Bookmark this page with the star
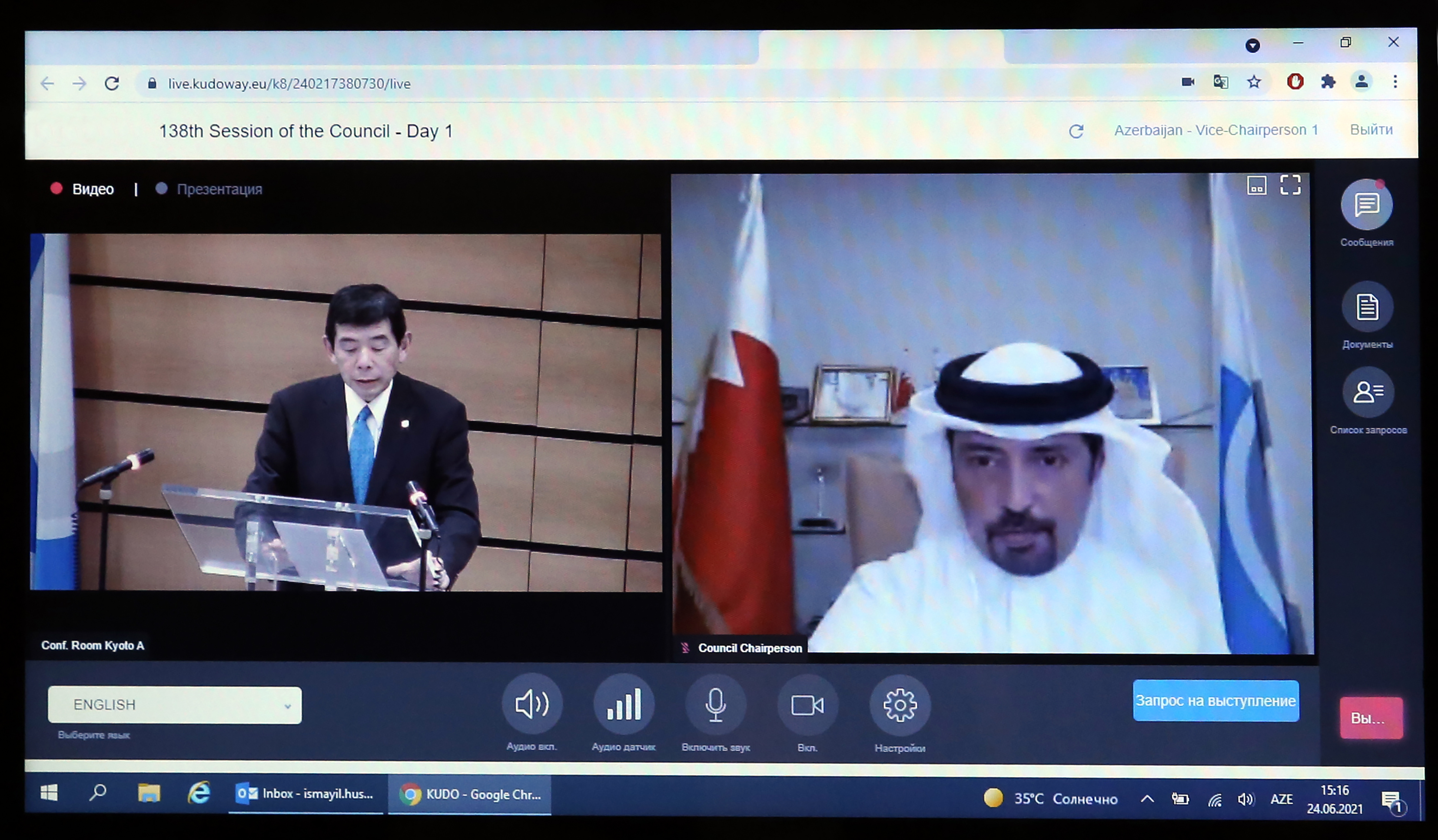The width and height of the screenshot is (1438, 840). [x=1254, y=82]
